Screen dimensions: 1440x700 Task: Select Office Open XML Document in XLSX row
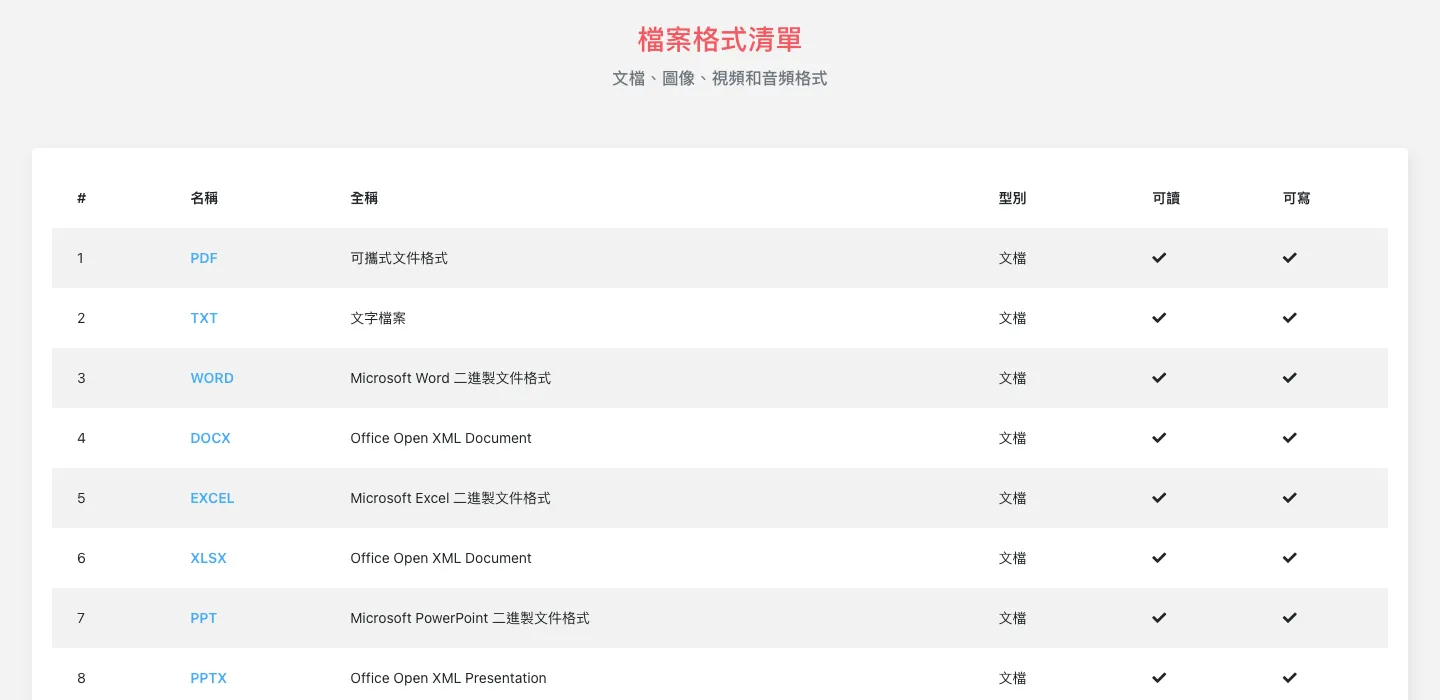(441, 558)
